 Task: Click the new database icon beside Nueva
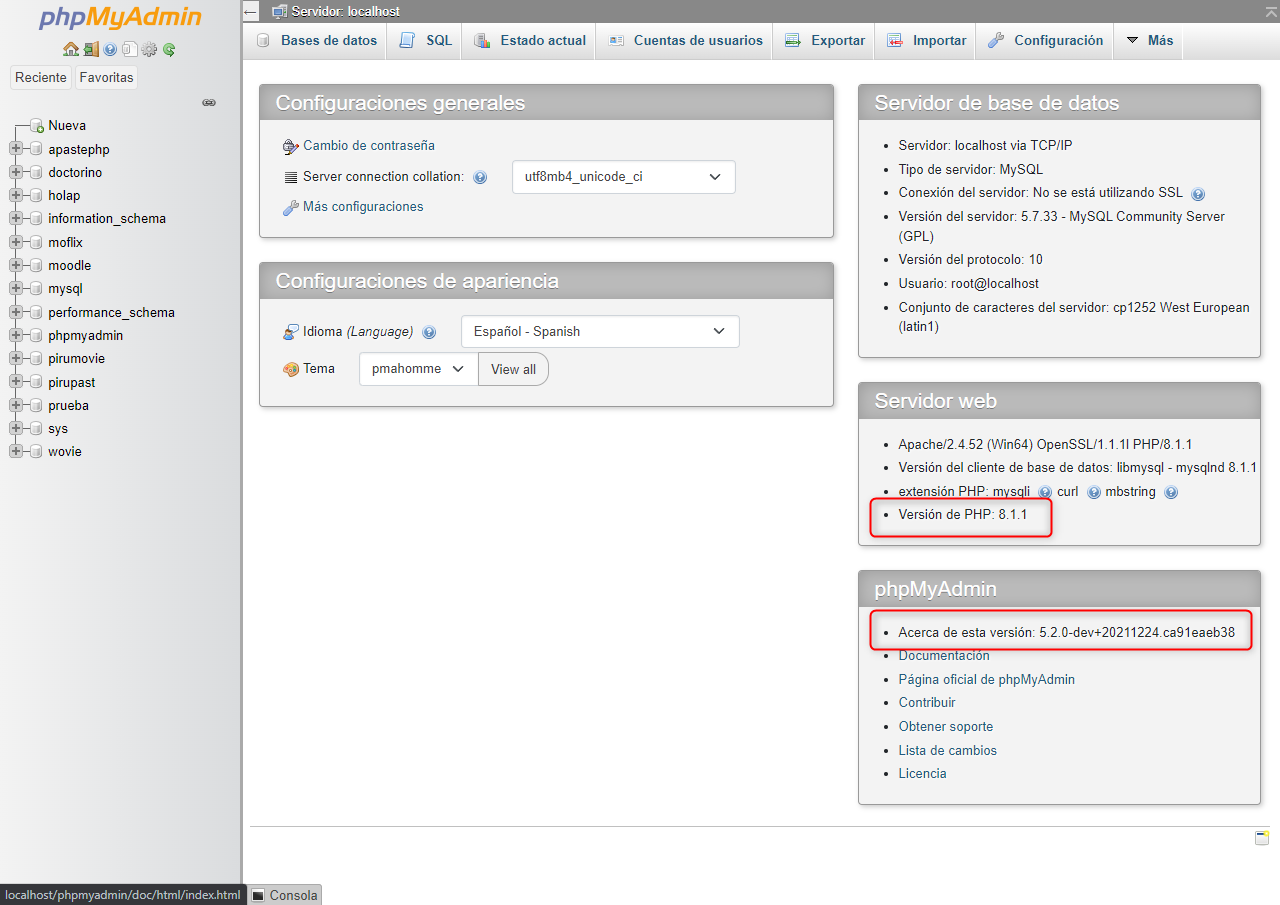tap(37, 126)
